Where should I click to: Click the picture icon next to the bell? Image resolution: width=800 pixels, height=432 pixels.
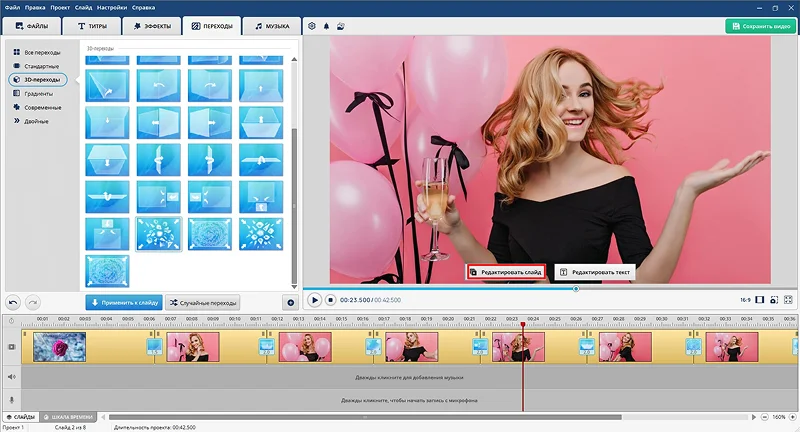tap(341, 26)
